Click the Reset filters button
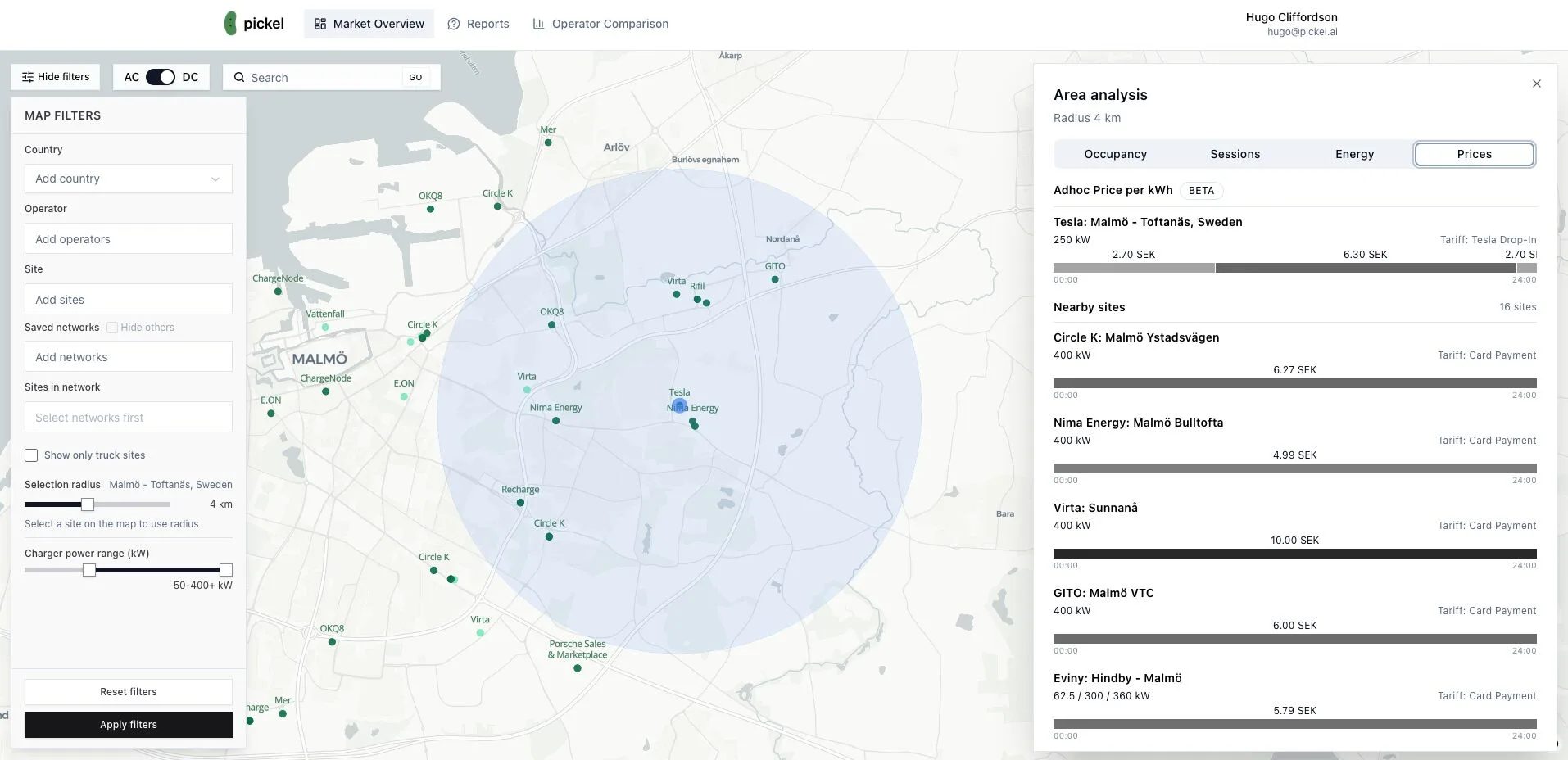 click(129, 692)
